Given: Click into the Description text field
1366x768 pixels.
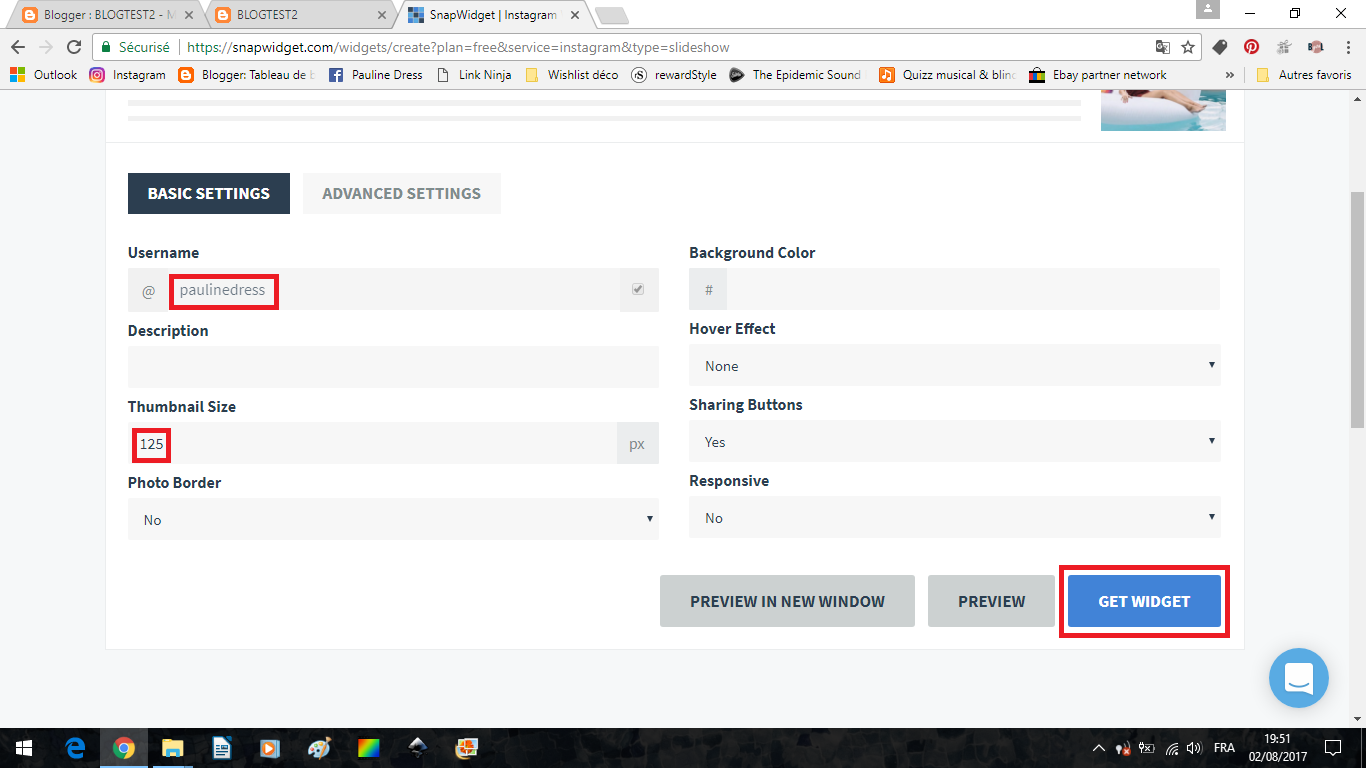Looking at the screenshot, I should point(393,367).
